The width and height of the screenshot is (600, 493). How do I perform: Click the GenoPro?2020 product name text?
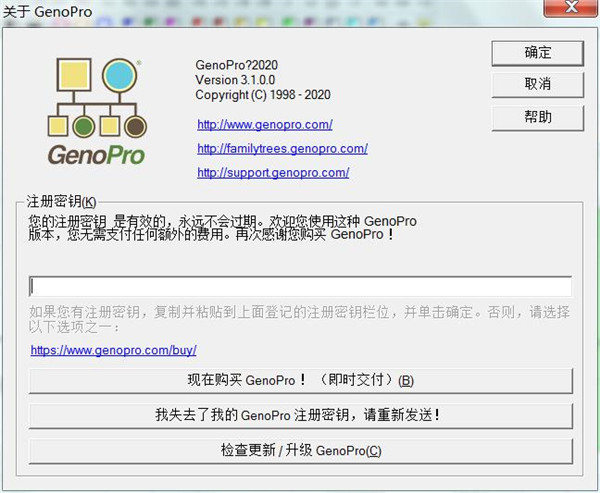(236, 65)
